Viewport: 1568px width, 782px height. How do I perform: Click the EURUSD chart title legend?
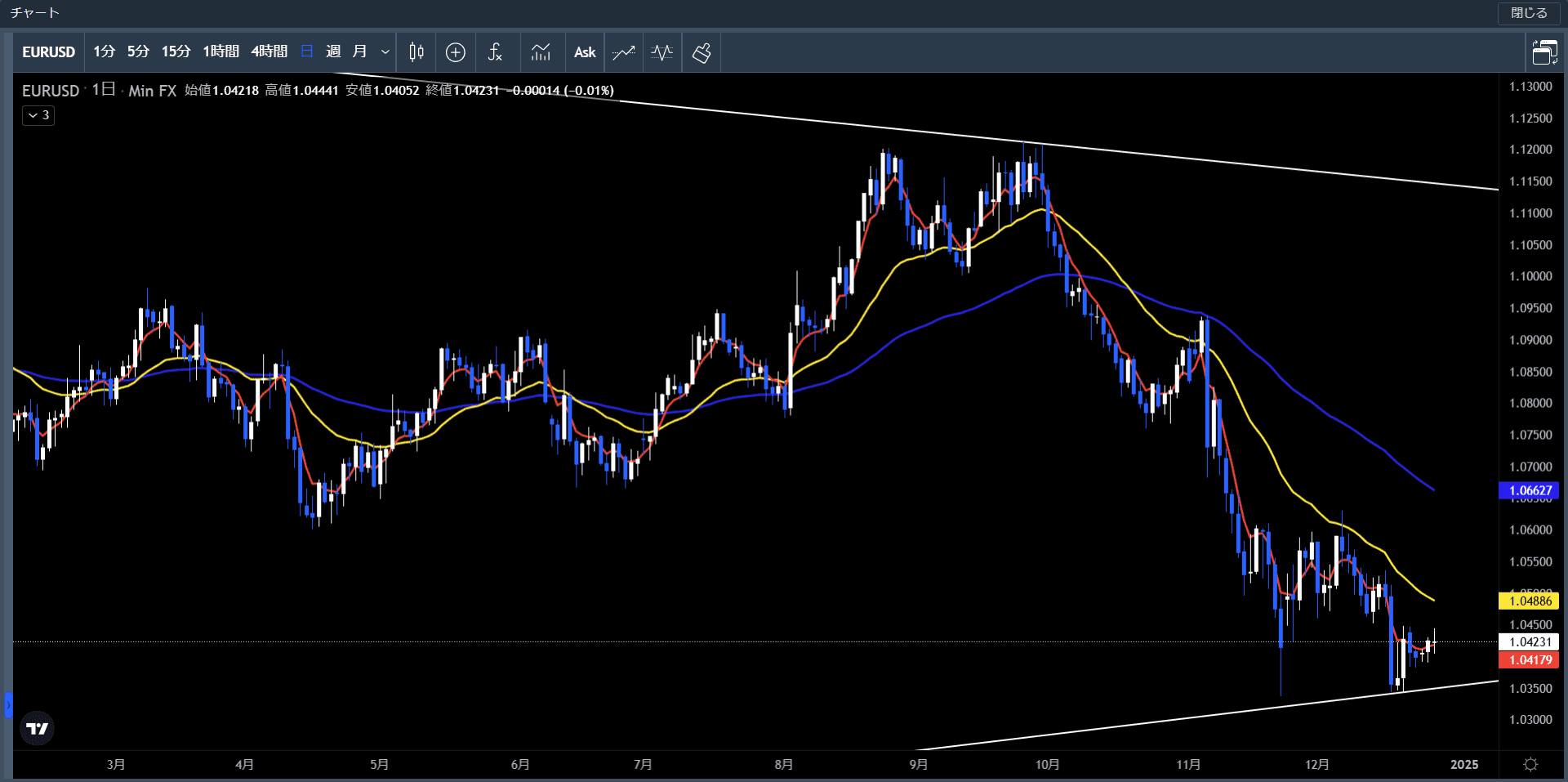(51, 91)
